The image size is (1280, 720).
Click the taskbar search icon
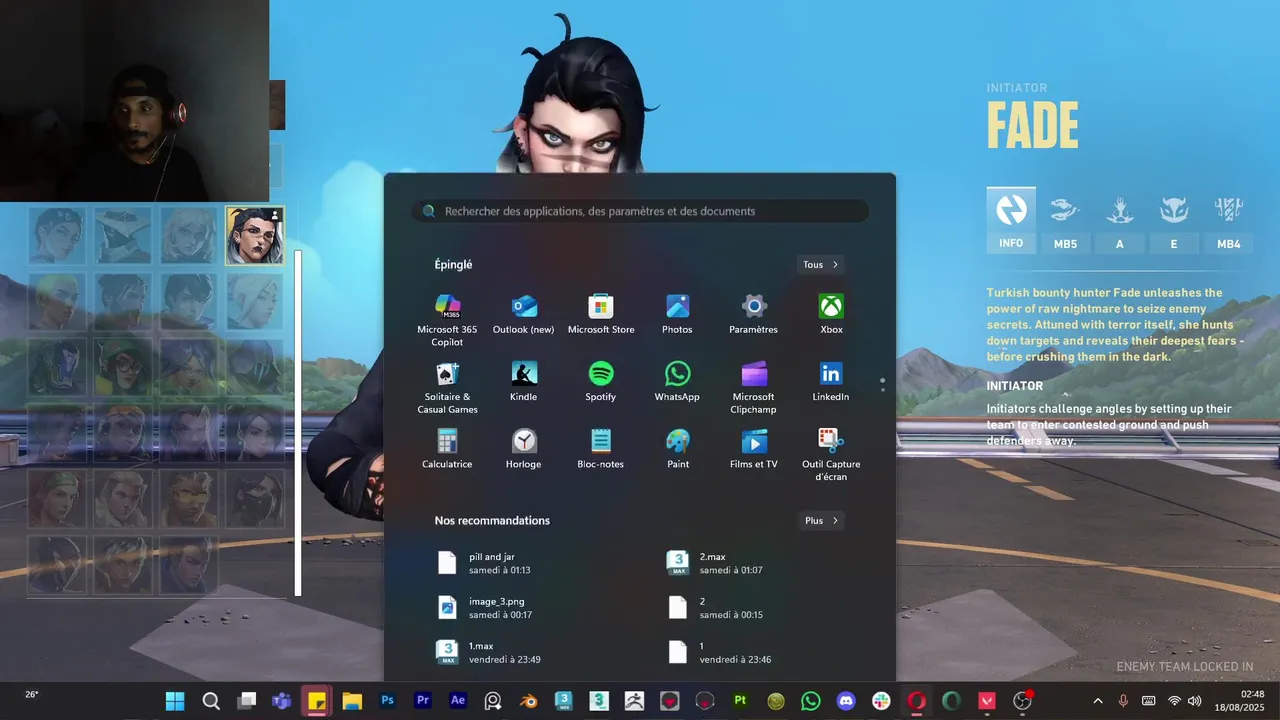coord(211,701)
